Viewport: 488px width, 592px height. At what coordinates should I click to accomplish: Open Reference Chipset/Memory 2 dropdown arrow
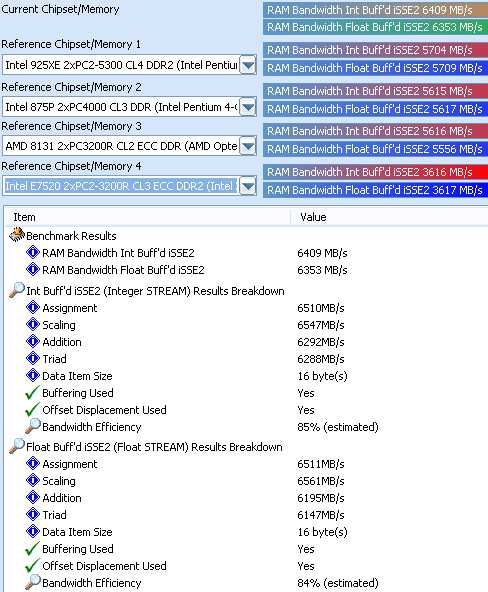[248, 107]
